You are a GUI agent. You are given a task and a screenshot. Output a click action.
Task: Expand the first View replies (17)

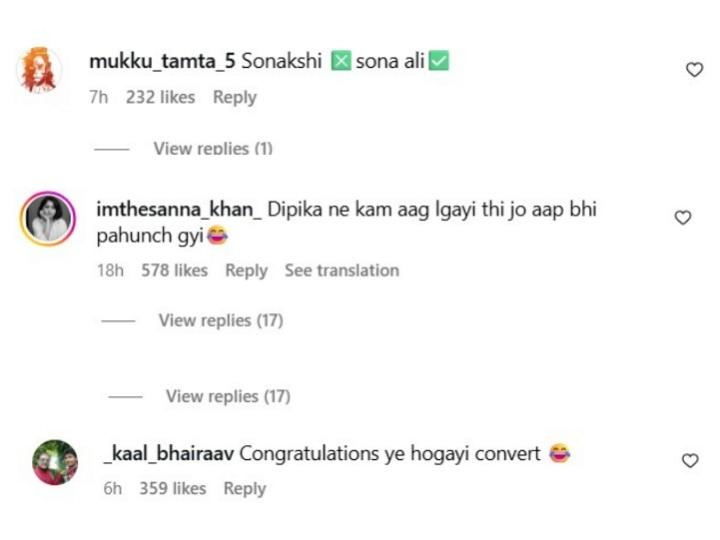(220, 320)
